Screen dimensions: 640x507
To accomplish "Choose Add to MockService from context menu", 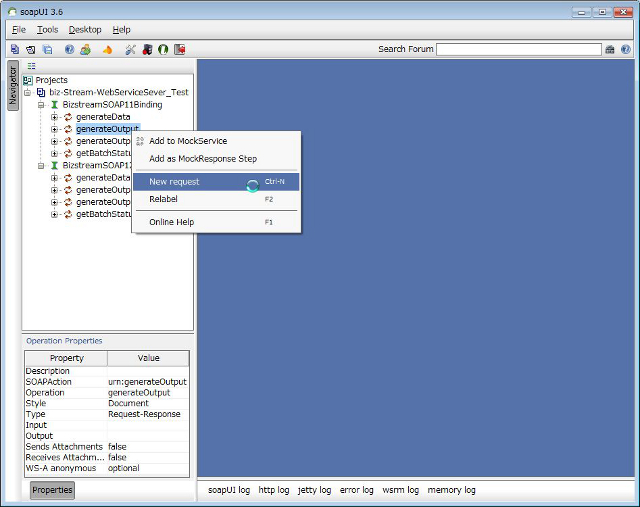I will click(x=216, y=141).
